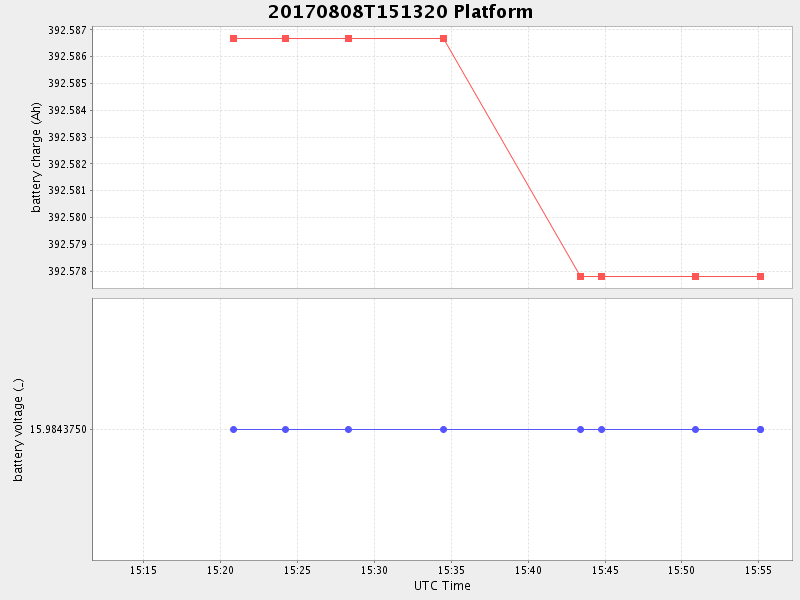Select the 15:55 time tick label
This screenshot has height=600, width=800.
758,570
